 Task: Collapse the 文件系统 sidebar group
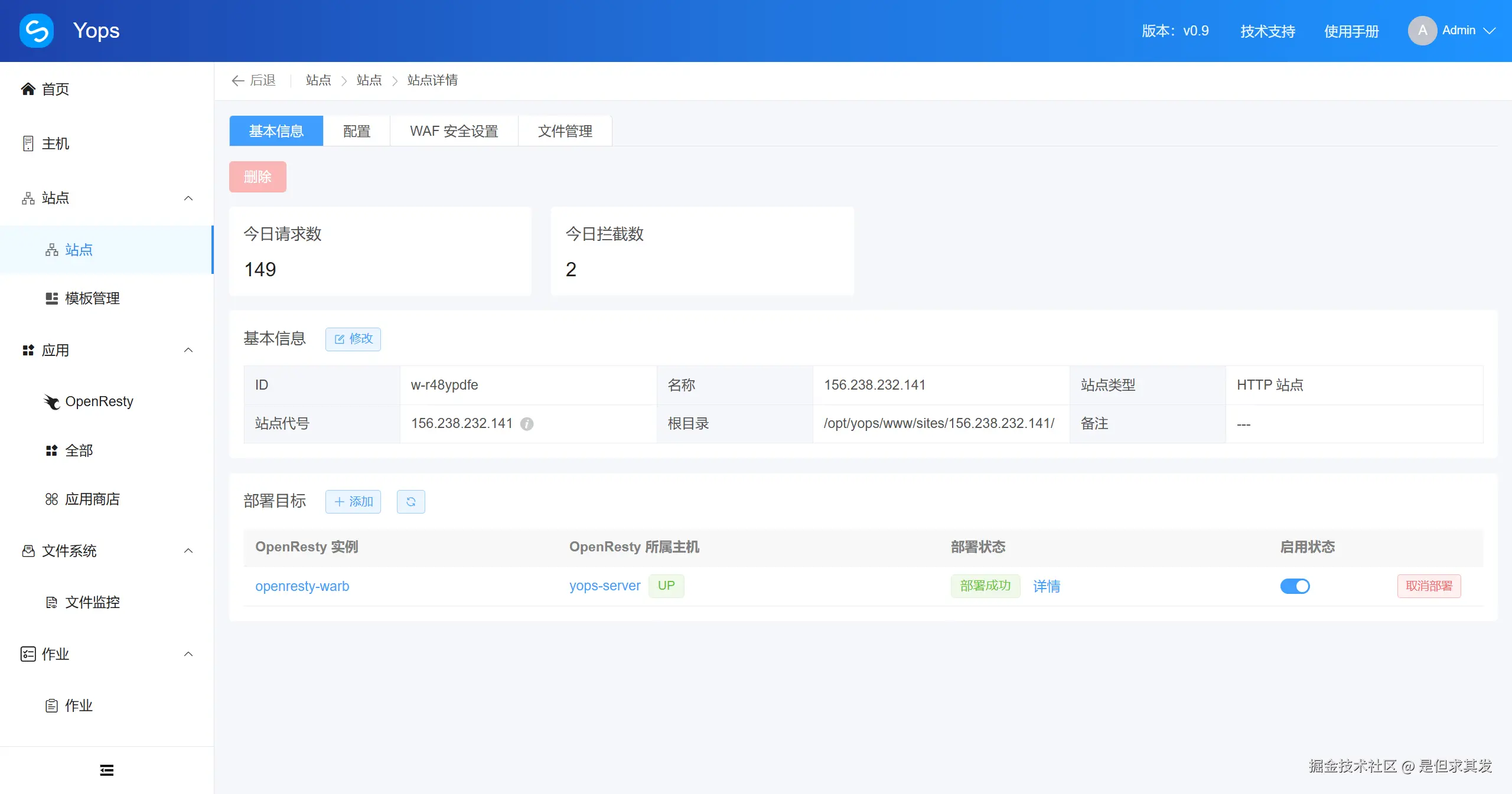pos(188,551)
